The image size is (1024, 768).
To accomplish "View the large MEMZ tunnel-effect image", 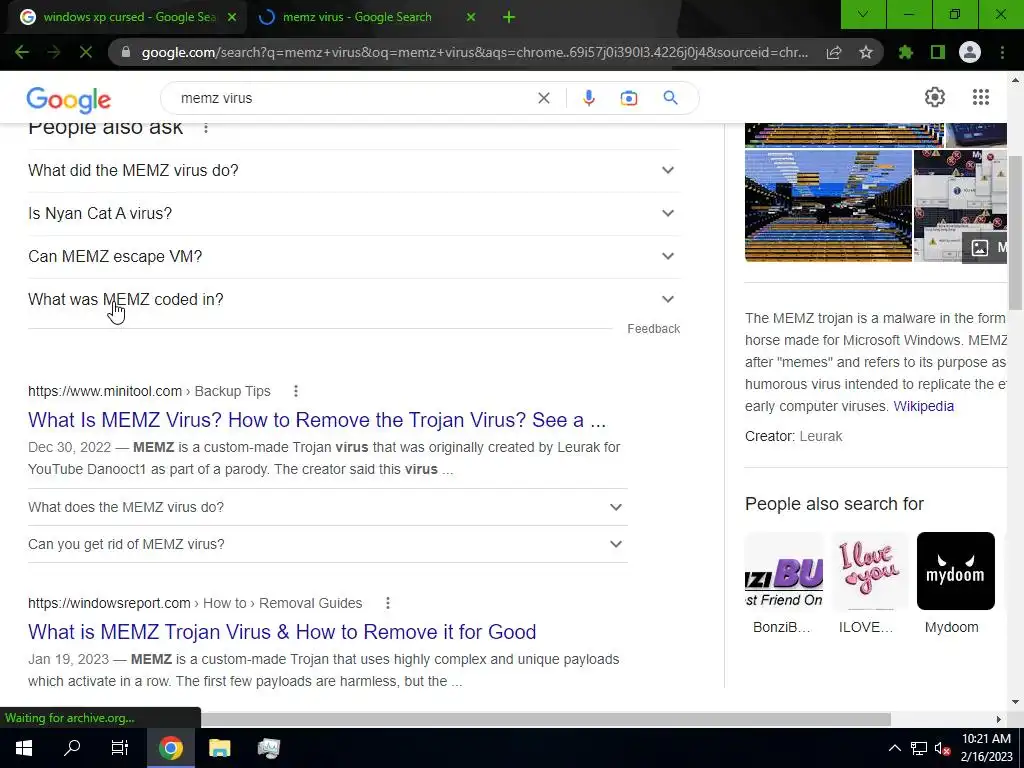I will click(x=828, y=206).
